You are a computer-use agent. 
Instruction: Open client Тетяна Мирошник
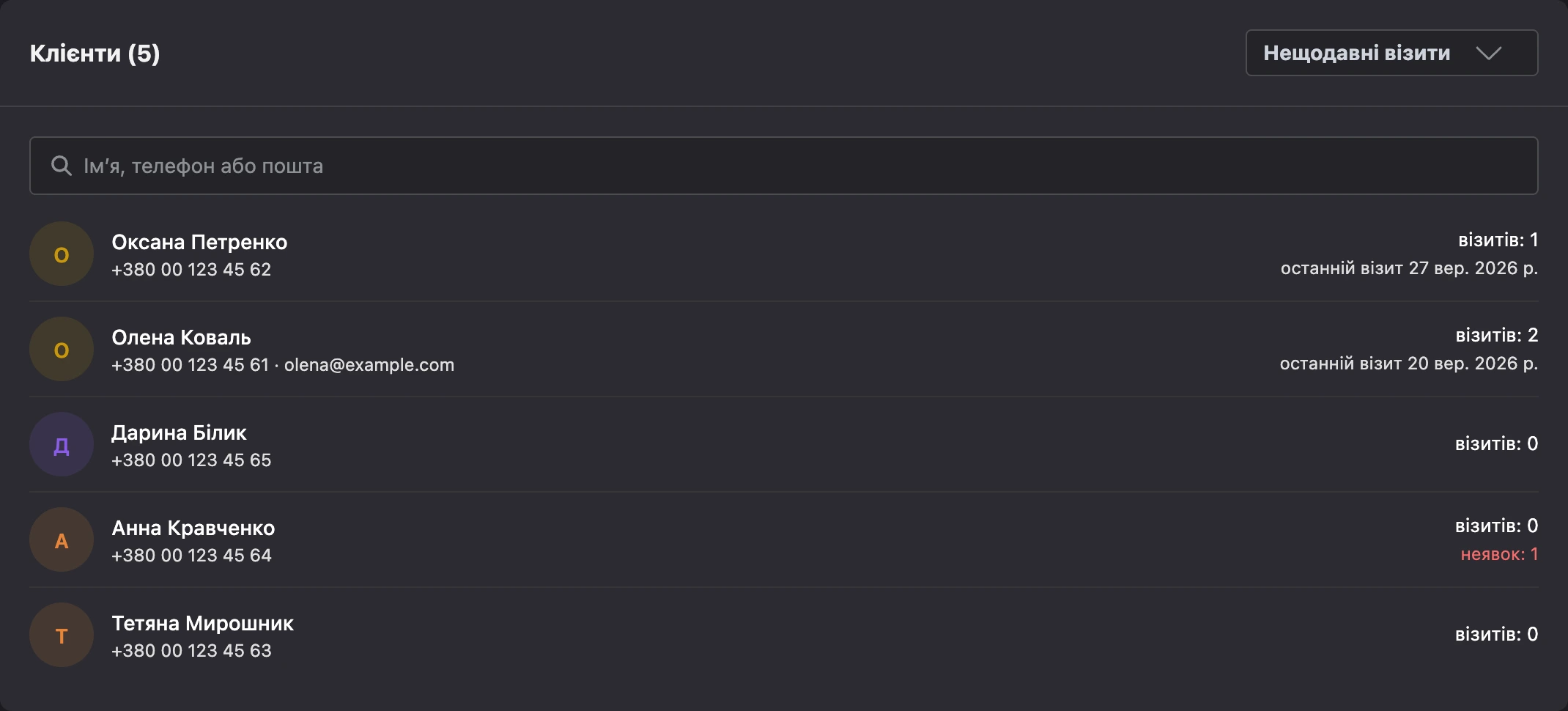click(x=783, y=635)
